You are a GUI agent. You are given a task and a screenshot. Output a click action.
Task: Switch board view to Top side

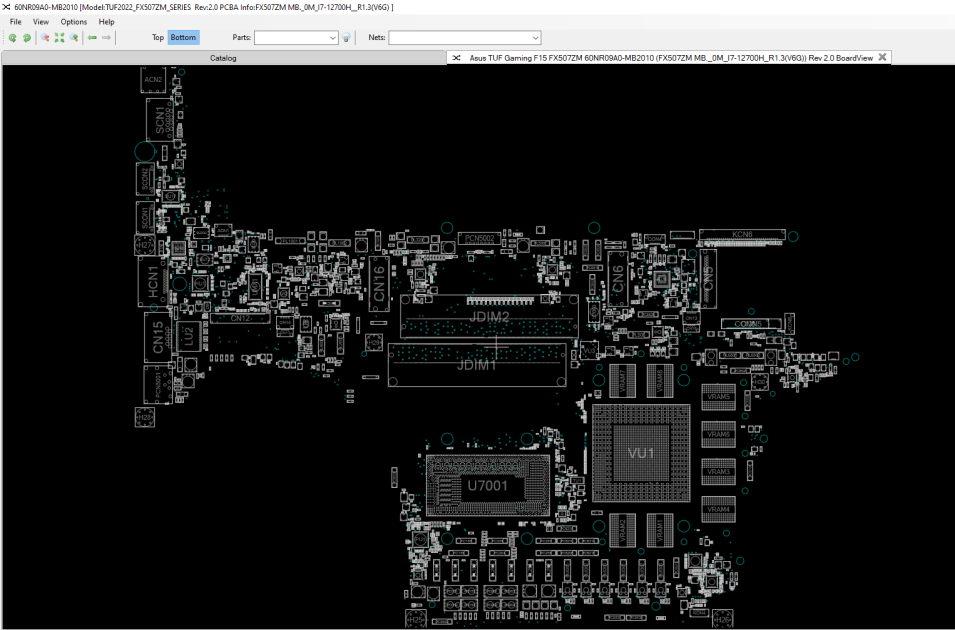(x=158, y=38)
